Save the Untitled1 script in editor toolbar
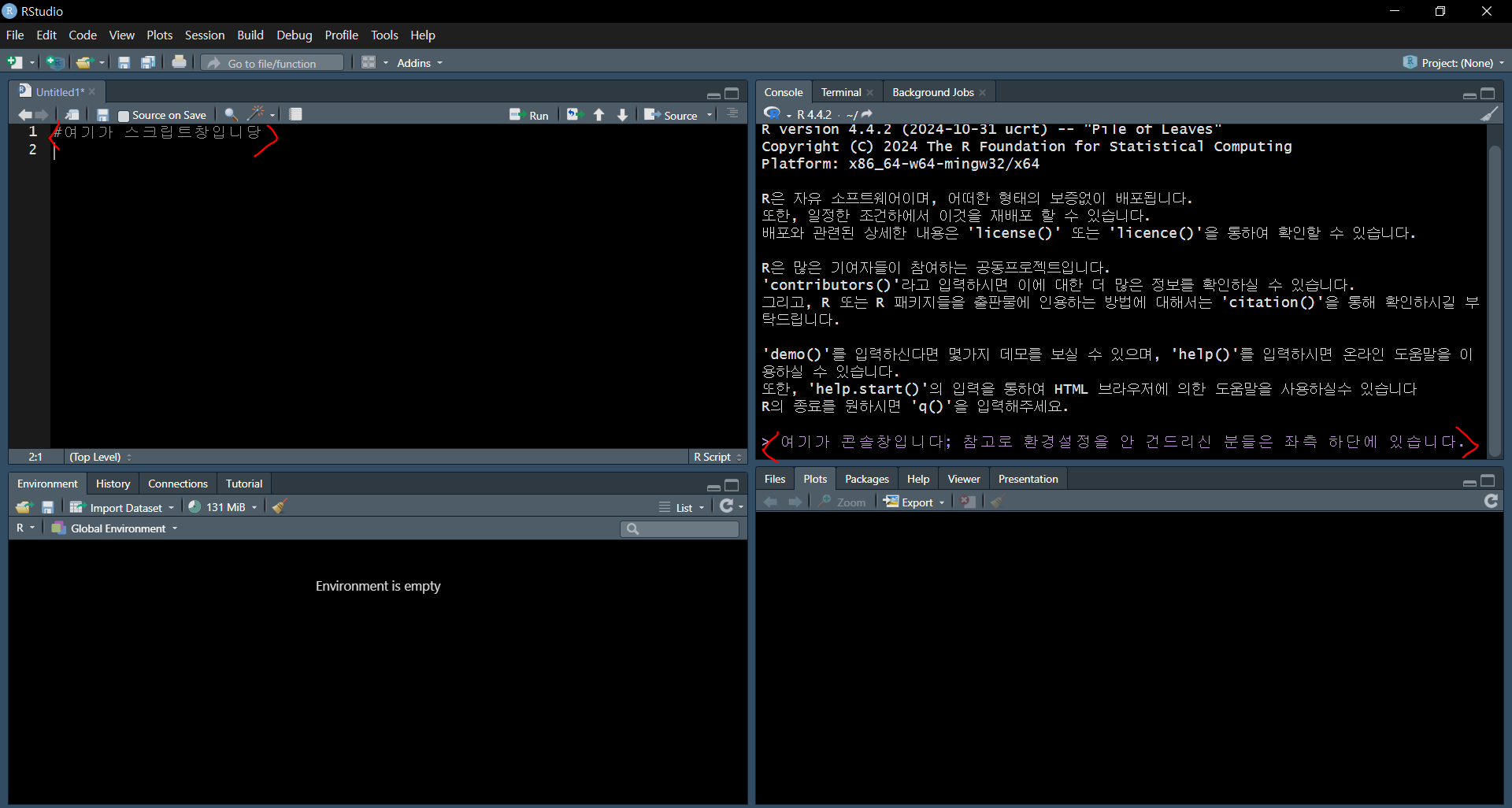The height and width of the screenshot is (808, 1512). pyautogui.click(x=102, y=115)
